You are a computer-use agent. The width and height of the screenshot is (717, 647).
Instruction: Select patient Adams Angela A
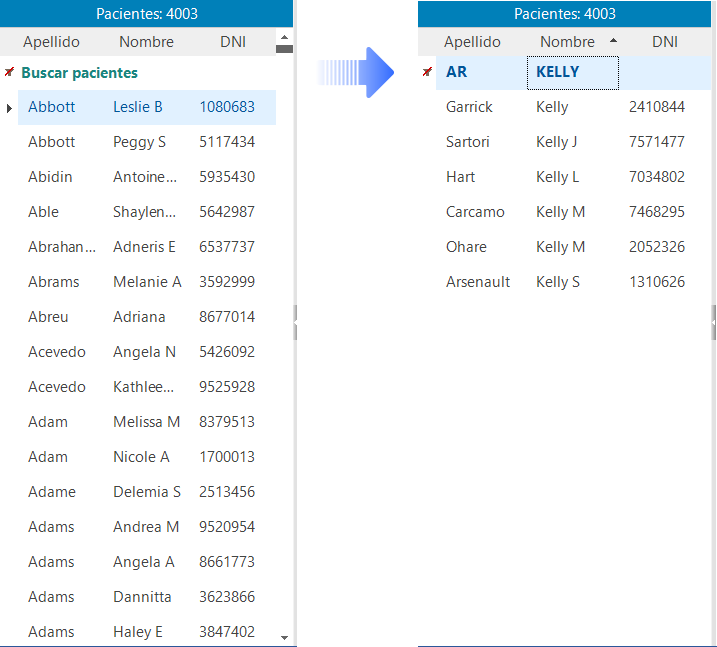point(147,561)
